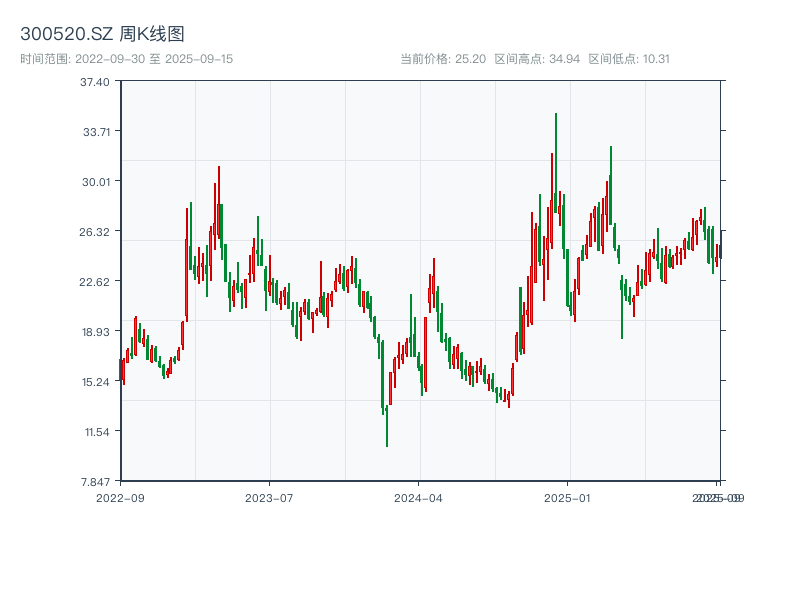Click the 2025-01 x-axis label
Screen dimensions: 800x600
[x=567, y=498]
